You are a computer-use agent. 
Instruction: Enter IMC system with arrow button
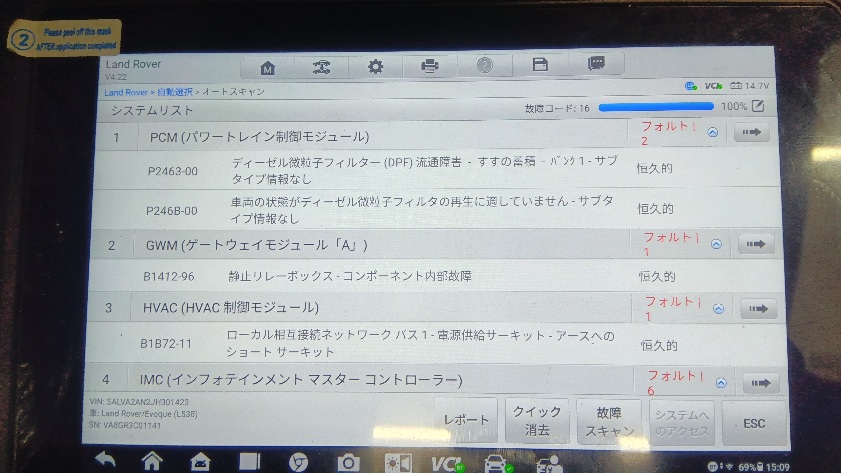click(761, 383)
